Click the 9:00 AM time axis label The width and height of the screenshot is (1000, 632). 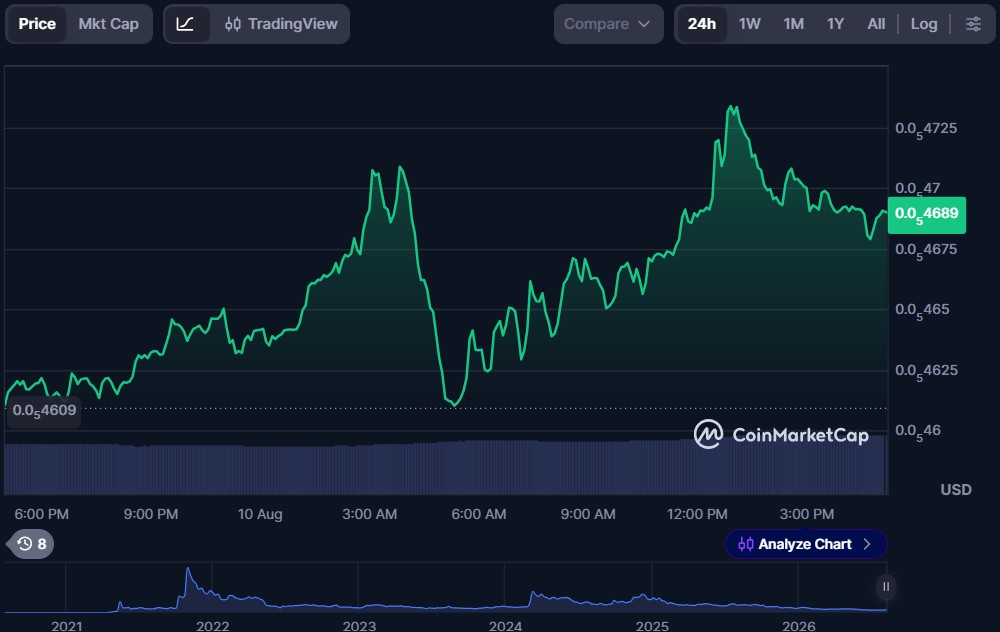[588, 514]
